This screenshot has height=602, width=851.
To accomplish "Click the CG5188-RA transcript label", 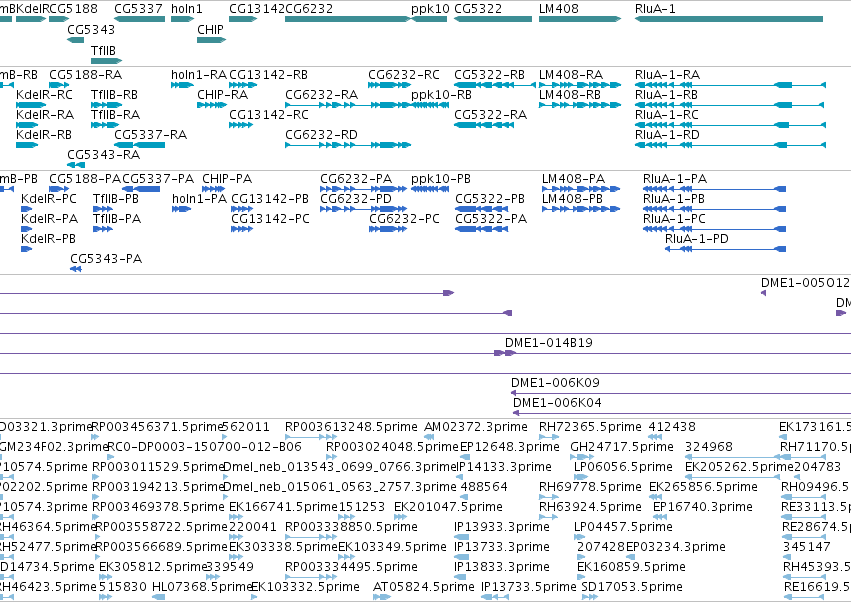I will [x=85, y=74].
